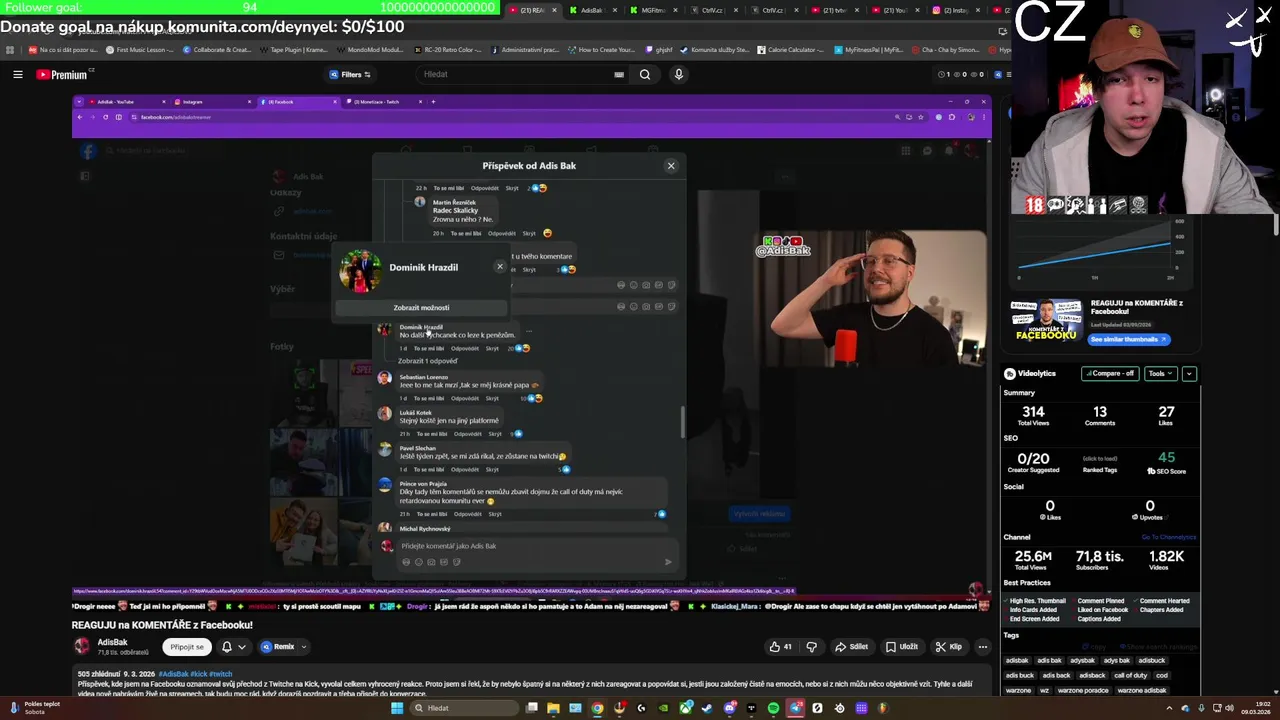Send comment with arrow icon
This screenshot has height=720, width=1280.
(x=668, y=562)
